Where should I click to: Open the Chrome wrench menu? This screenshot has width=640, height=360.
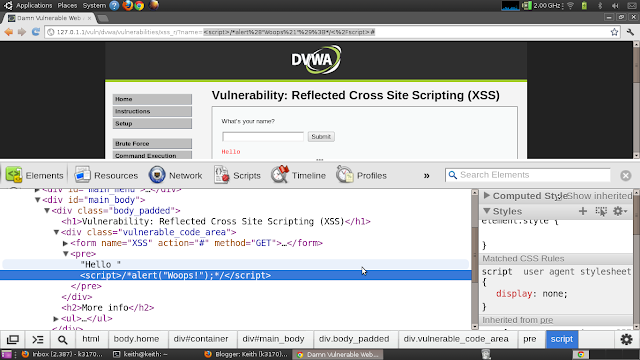(630, 32)
